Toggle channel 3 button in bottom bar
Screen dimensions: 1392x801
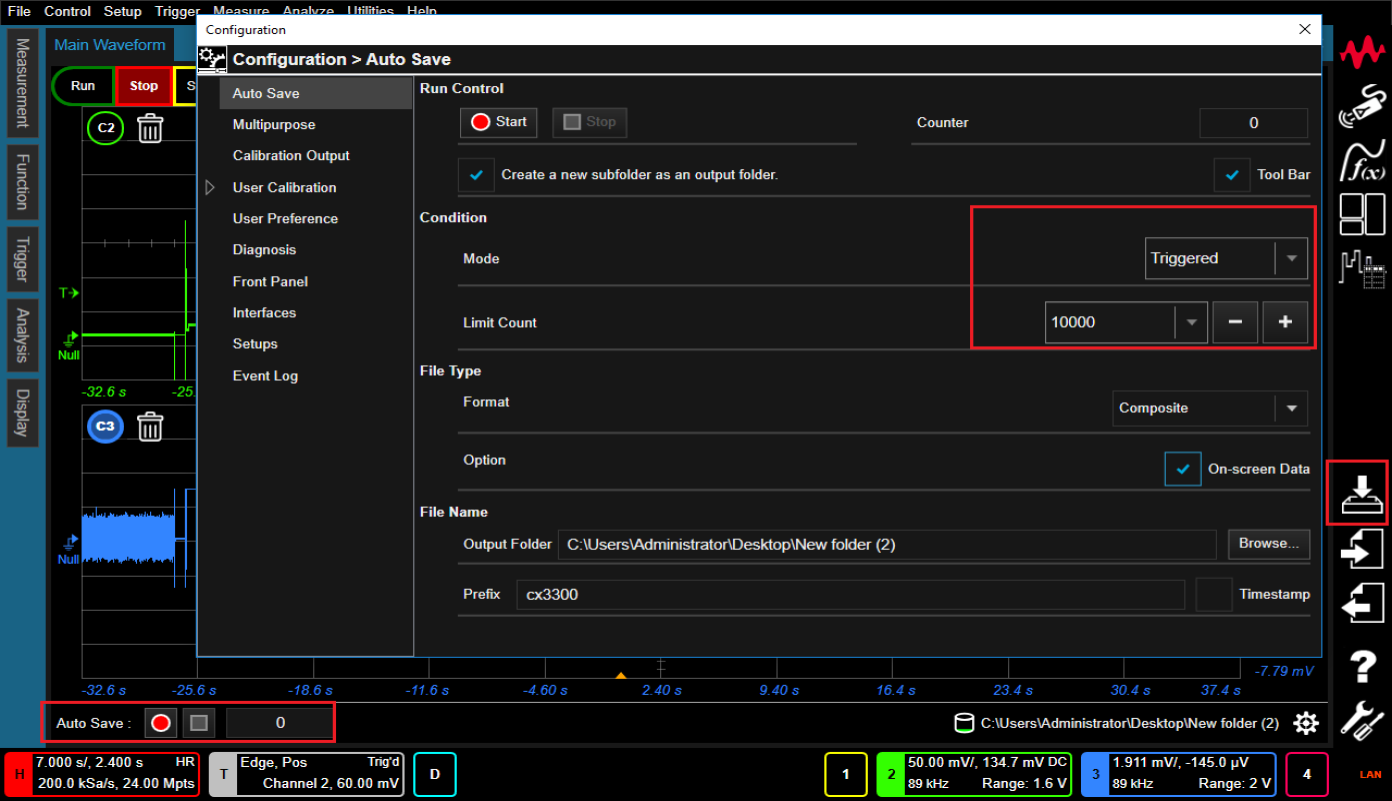[1095, 773]
